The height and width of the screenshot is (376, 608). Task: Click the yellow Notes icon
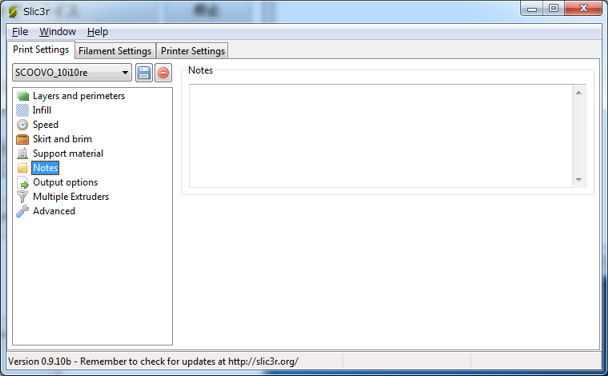tap(22, 168)
